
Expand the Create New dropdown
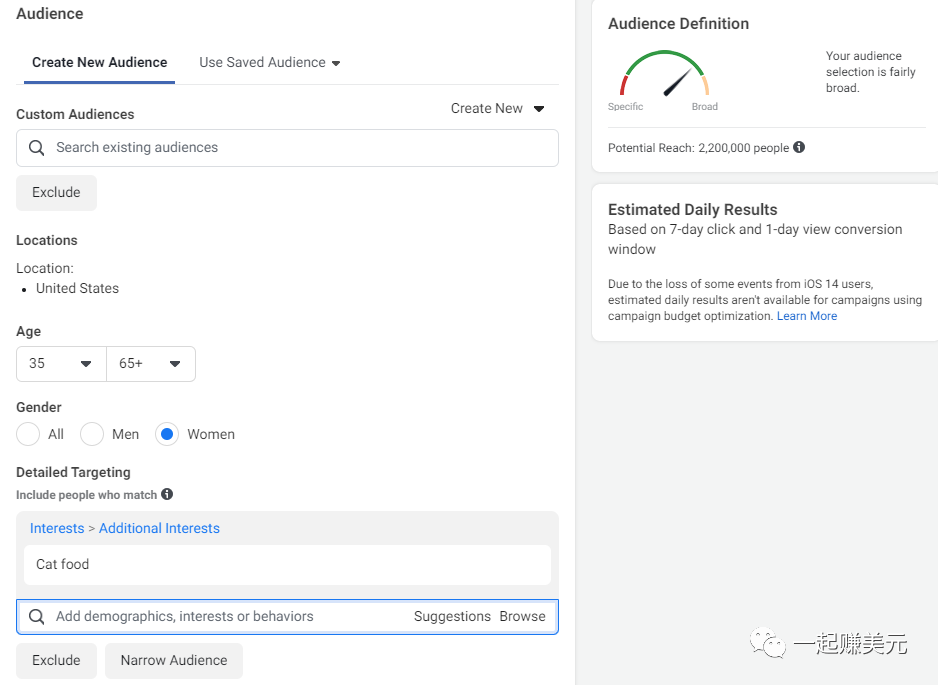(497, 108)
